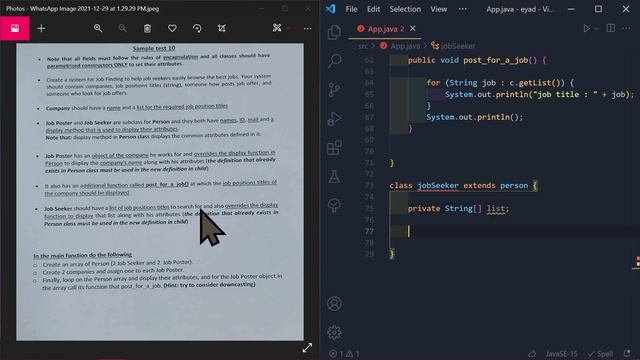640x360 pixels.
Task: Split the editor to the right
Action: 611,28
